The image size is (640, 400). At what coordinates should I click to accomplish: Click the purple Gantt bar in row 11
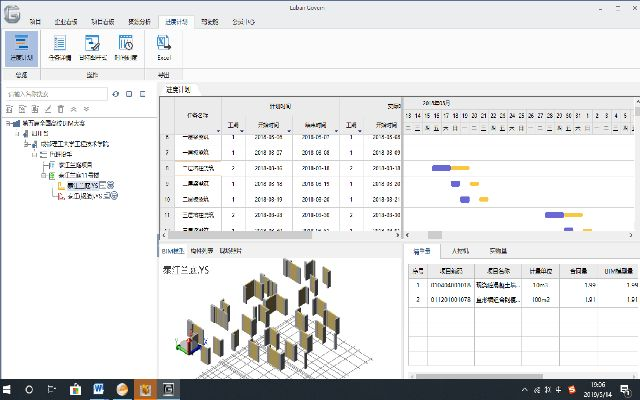pos(554,214)
